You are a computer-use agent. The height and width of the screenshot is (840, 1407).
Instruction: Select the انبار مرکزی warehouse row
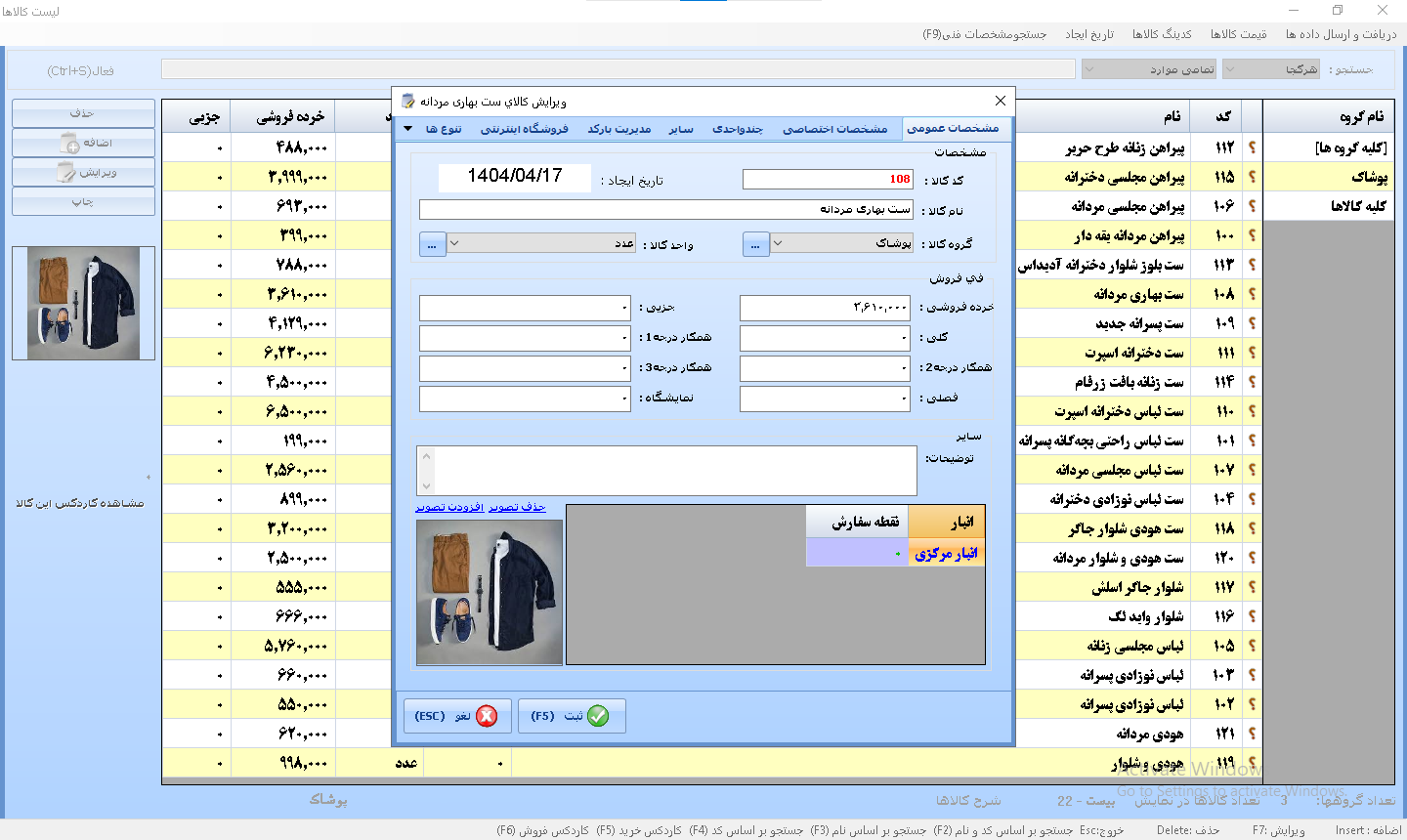click(945, 554)
